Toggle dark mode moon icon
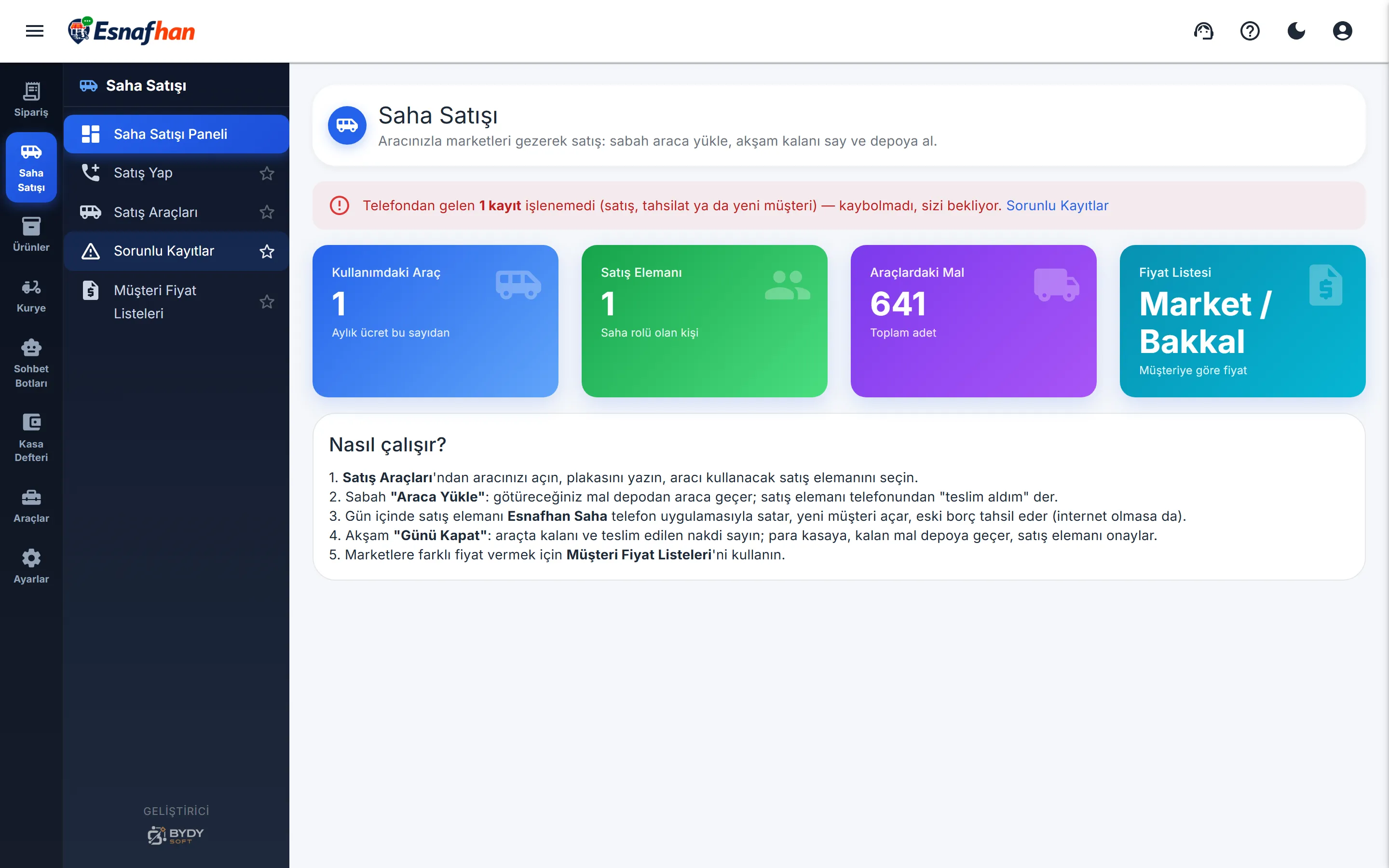Image resolution: width=1389 pixels, height=868 pixels. pos(1296,31)
